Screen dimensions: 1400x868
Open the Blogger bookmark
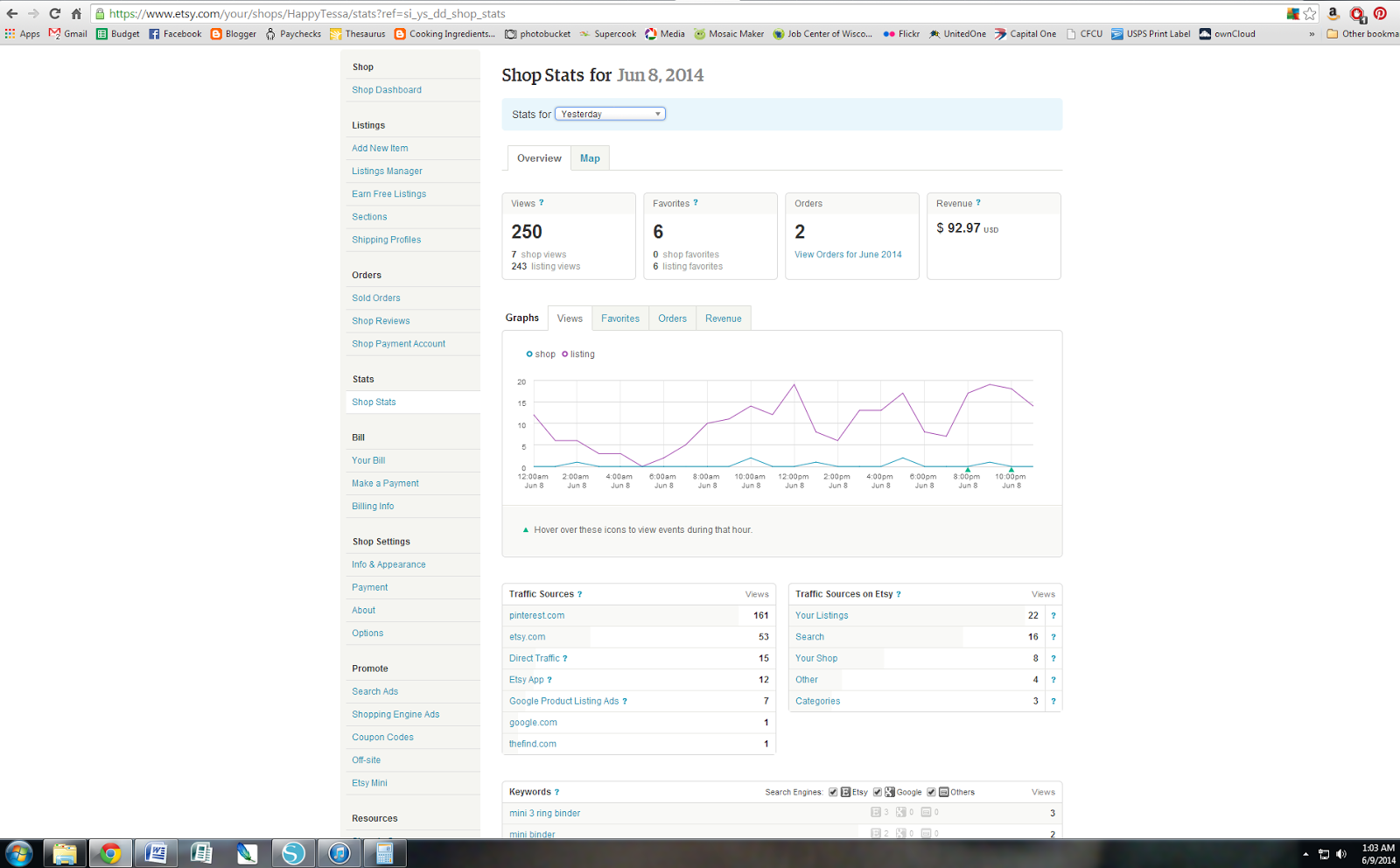click(234, 34)
